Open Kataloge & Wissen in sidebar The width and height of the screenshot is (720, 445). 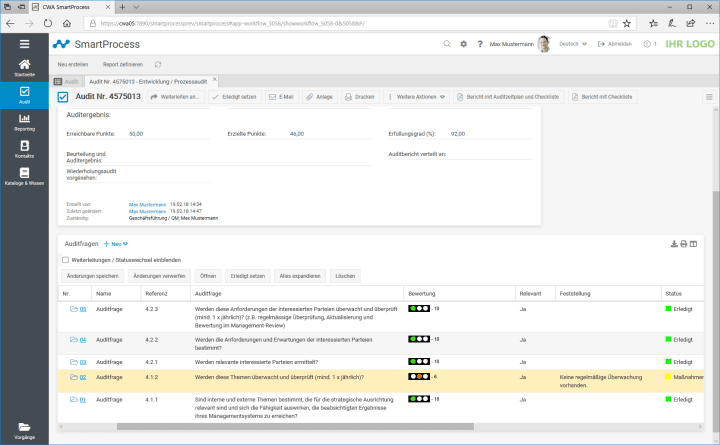(24, 176)
